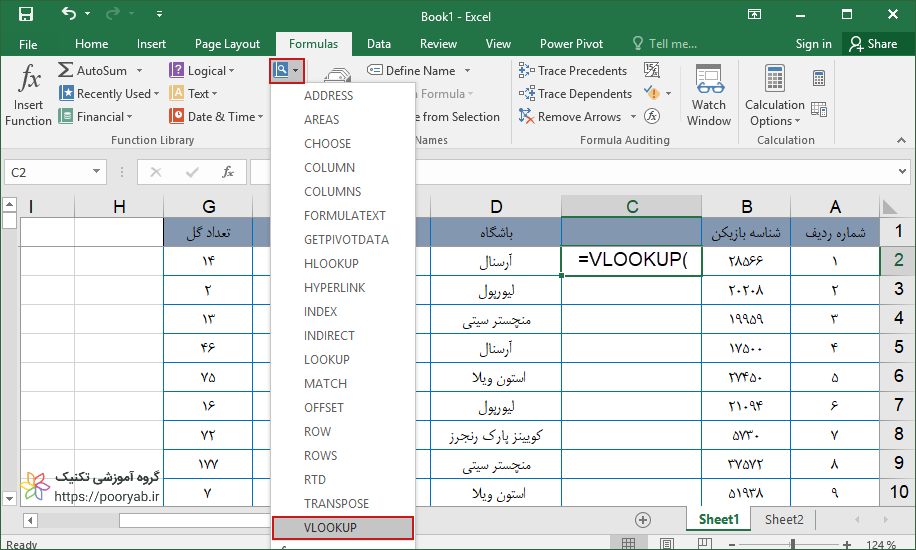Click the Save icon in quick access toolbar

(x=26, y=14)
